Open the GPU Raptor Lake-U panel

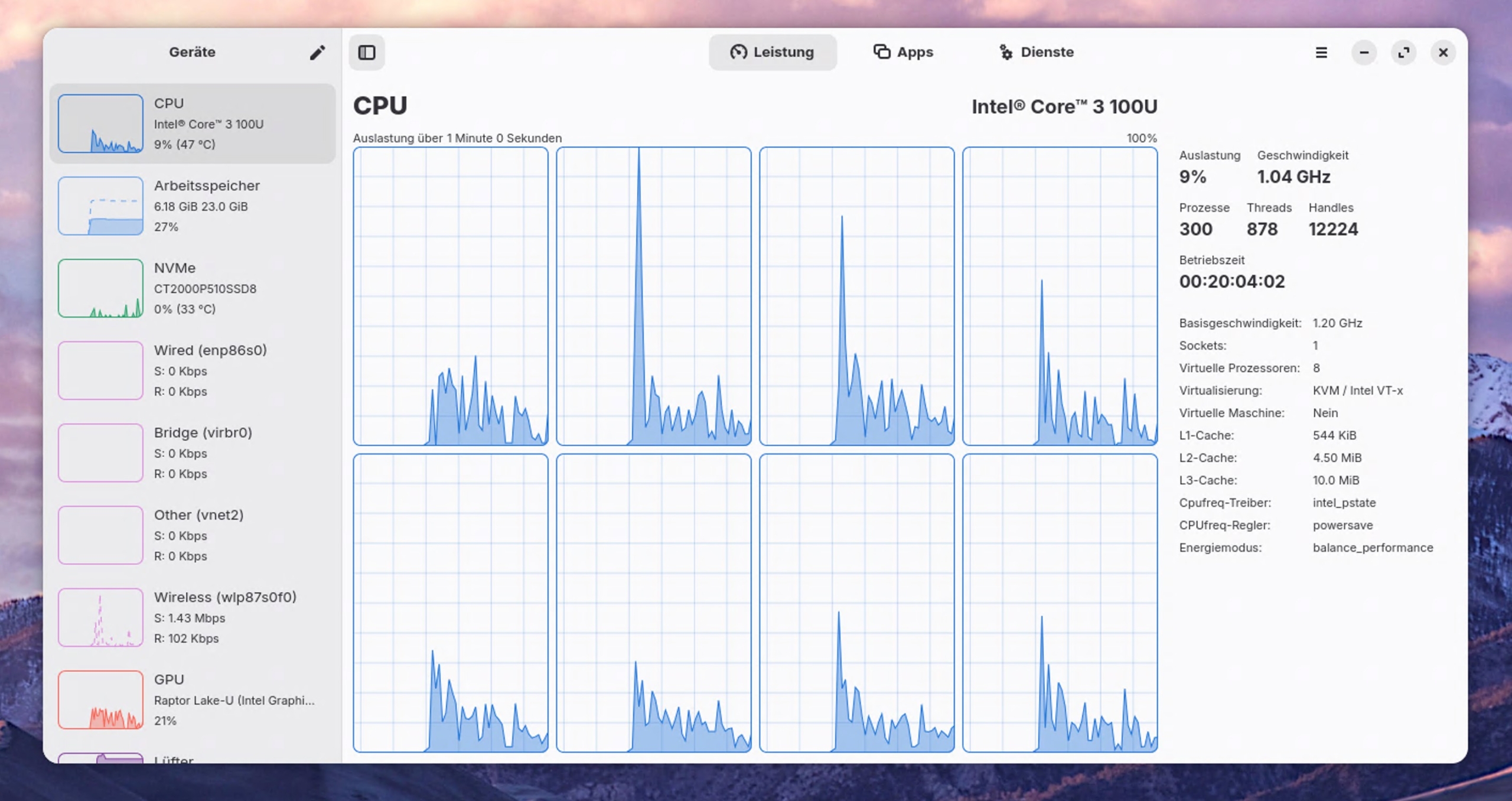192,700
